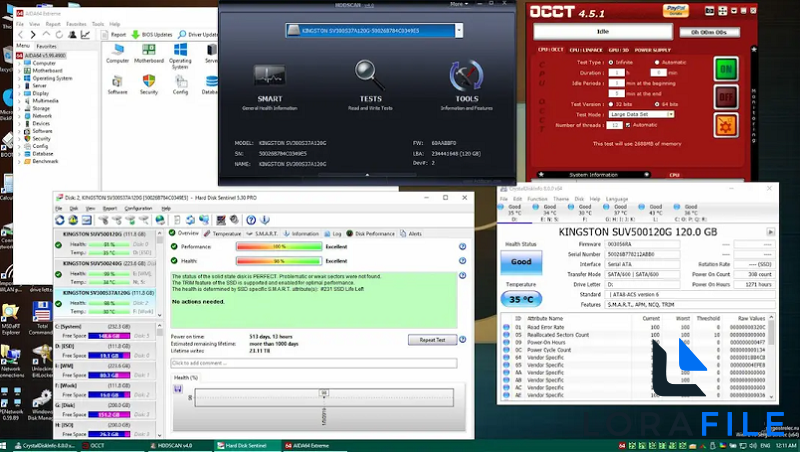Viewport: 800px width, 452px height.
Task: Refresh the AIDA64 page
Action: click(x=59, y=35)
